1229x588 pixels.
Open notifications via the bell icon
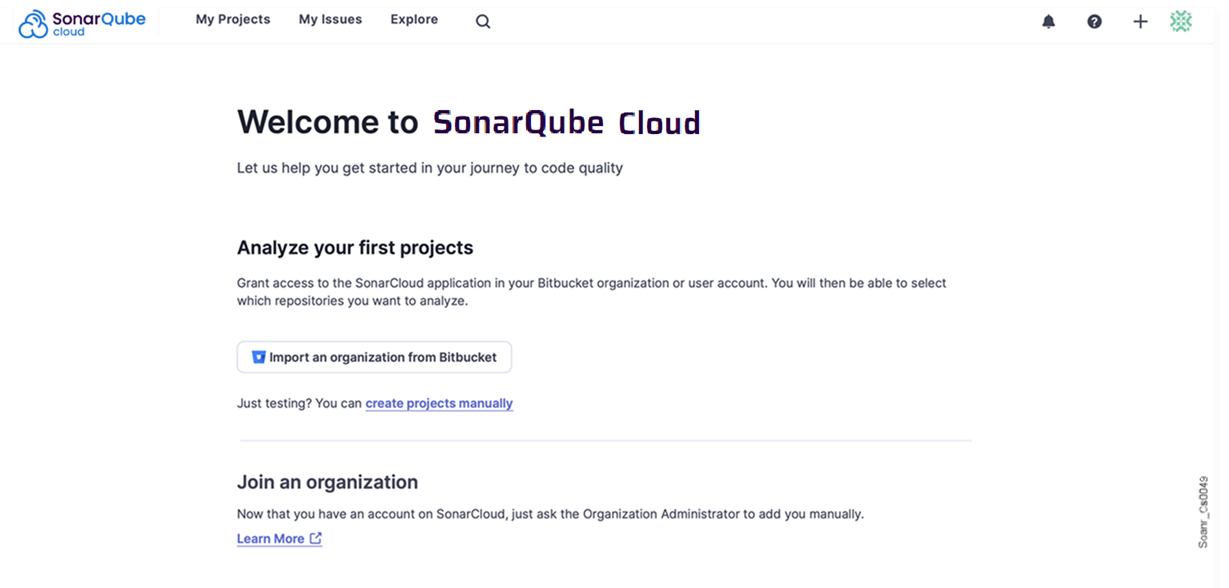(x=1048, y=21)
